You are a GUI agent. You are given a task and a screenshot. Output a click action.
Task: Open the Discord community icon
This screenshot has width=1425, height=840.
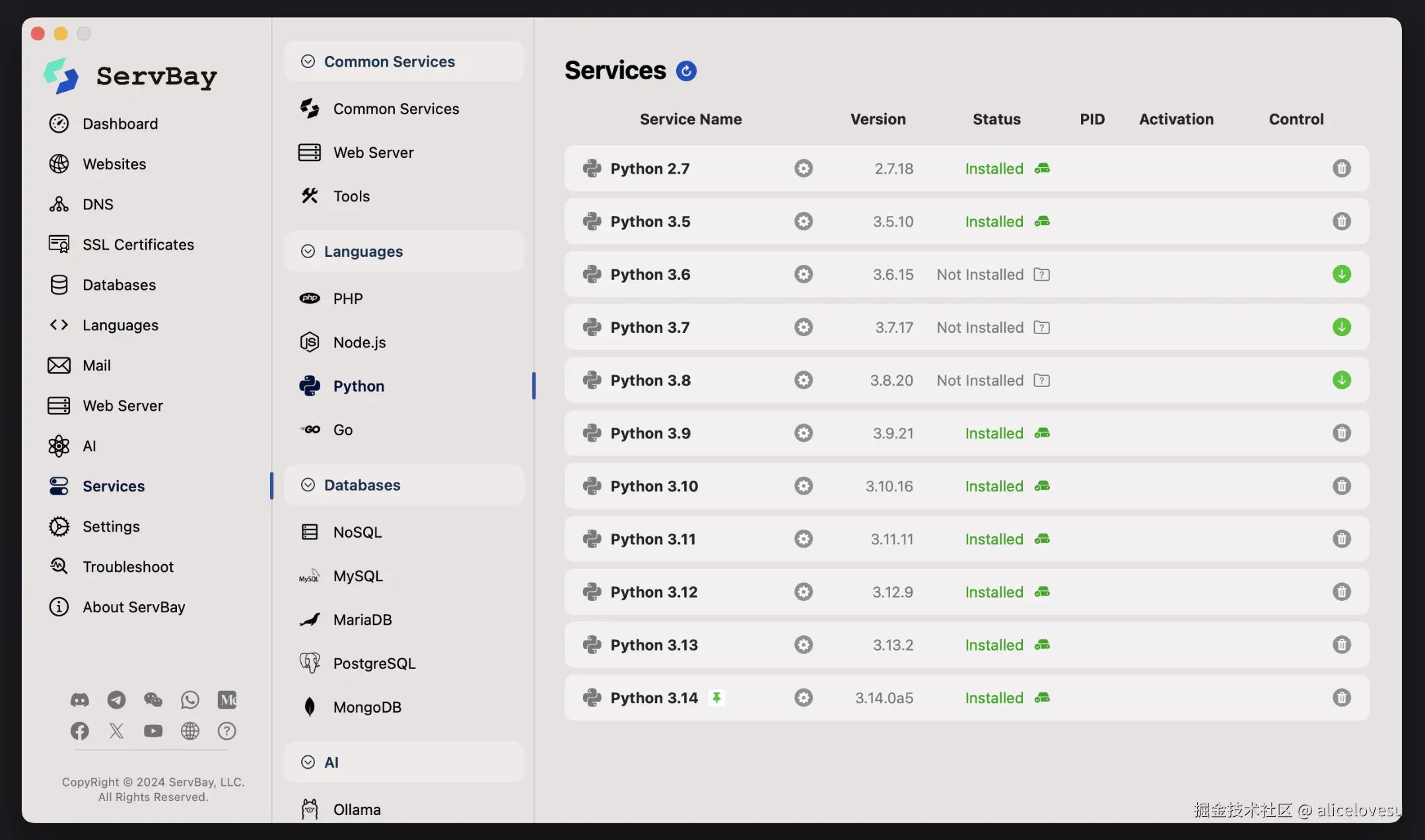coord(80,699)
